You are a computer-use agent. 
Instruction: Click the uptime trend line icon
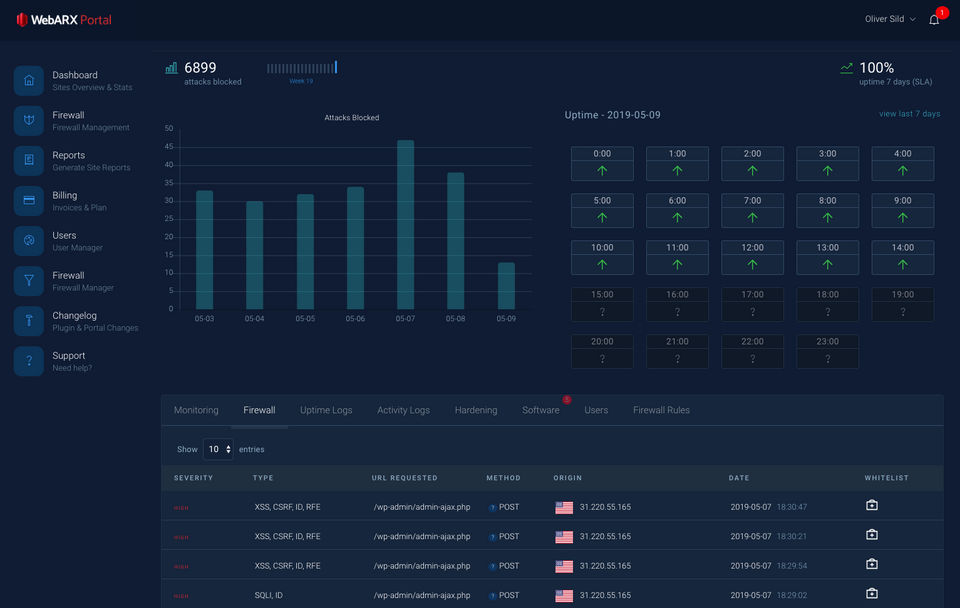coord(846,68)
